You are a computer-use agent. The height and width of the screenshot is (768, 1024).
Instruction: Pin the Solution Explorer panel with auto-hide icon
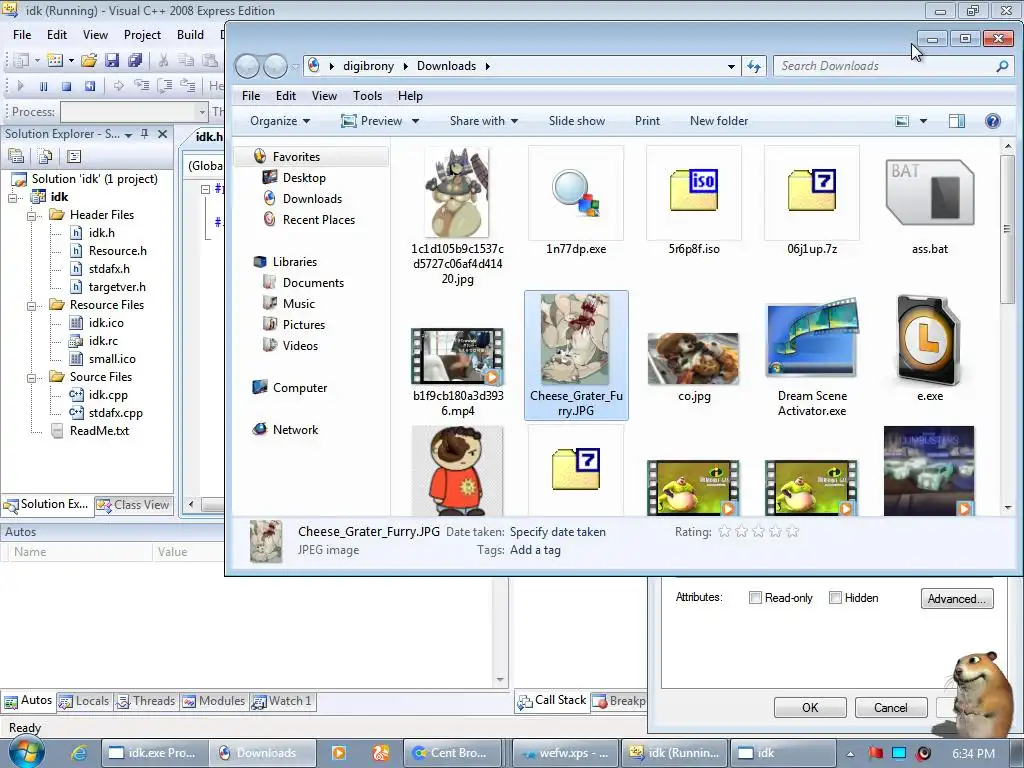(x=144, y=134)
